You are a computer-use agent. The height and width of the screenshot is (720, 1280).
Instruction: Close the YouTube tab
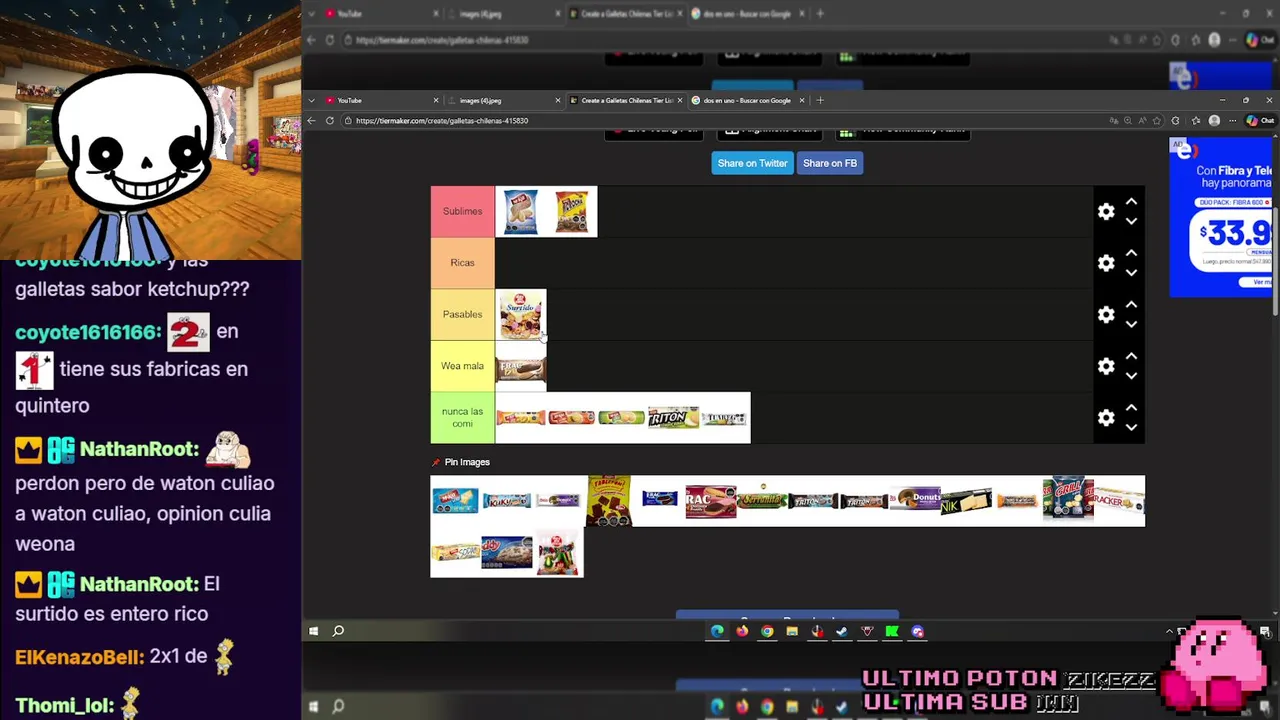[436, 100]
